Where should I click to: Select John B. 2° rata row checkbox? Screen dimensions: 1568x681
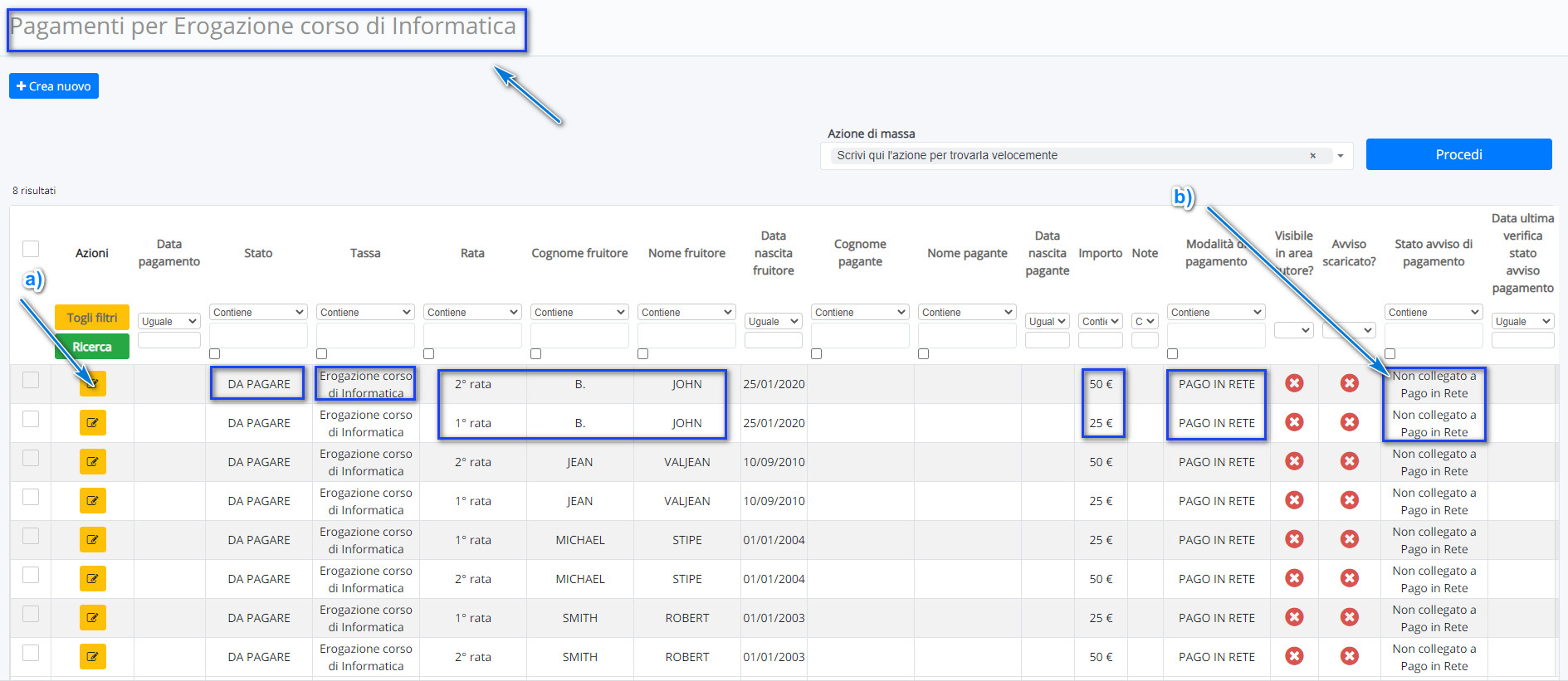coord(31,380)
